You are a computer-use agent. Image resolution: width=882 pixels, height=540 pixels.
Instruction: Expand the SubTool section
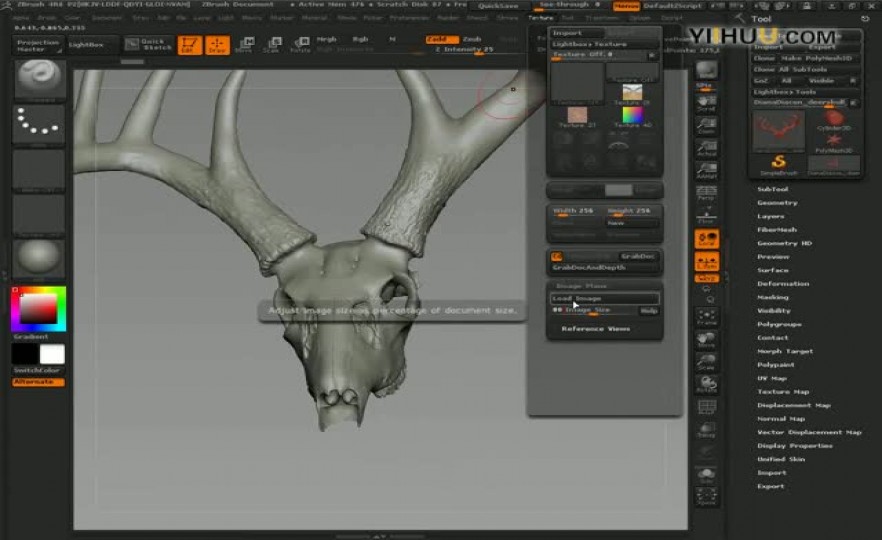click(x=772, y=190)
